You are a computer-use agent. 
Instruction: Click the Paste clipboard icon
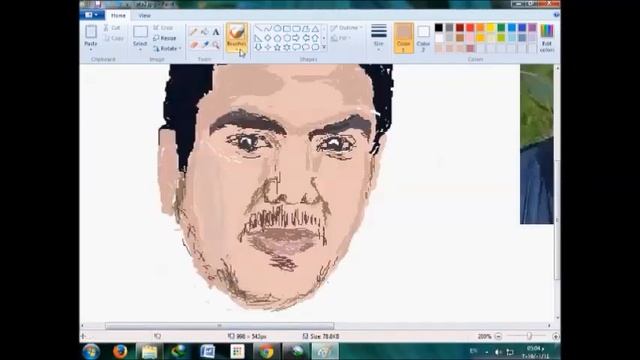91,32
